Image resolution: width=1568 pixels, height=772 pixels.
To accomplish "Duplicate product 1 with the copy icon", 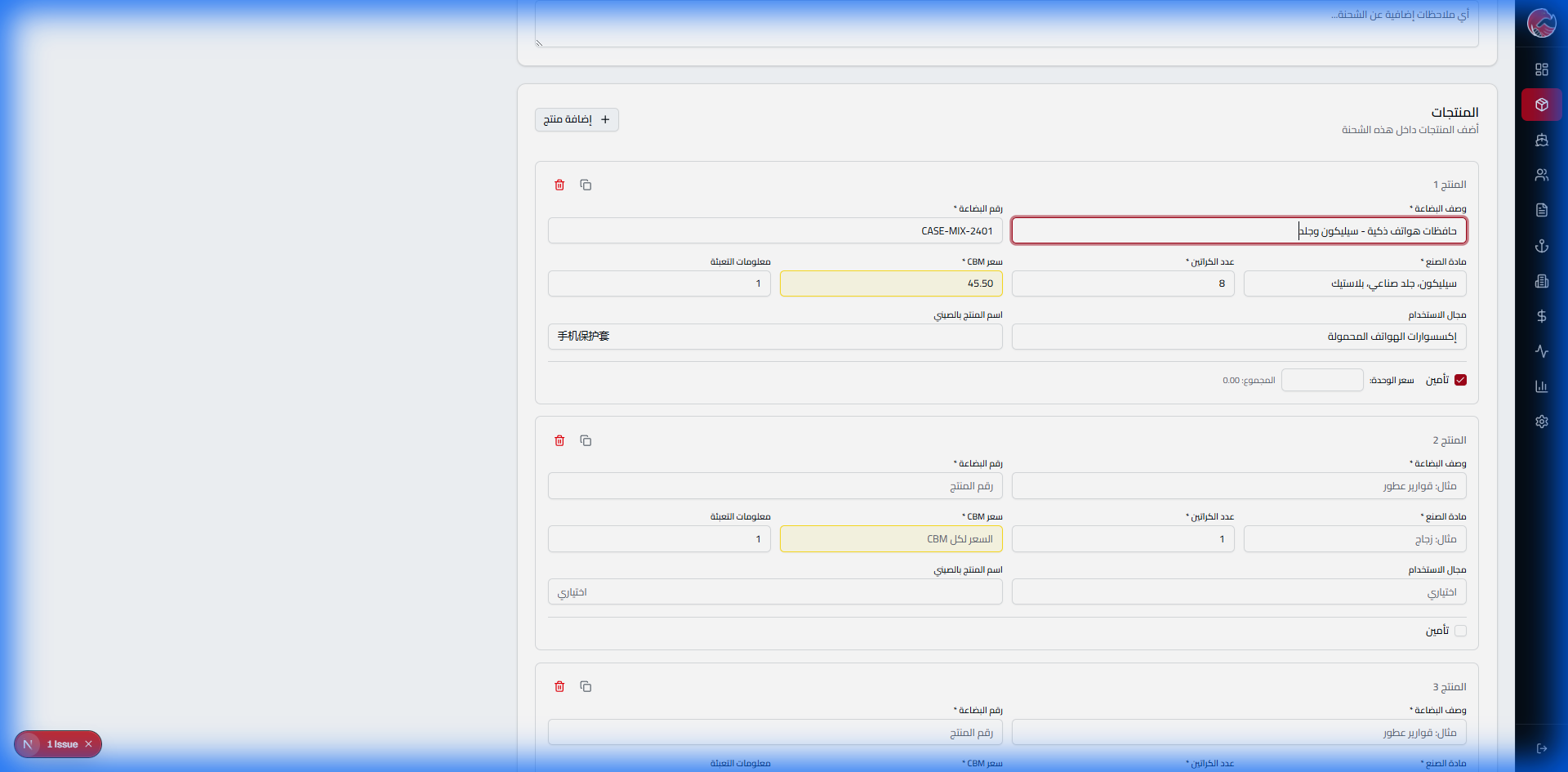I will click(586, 185).
